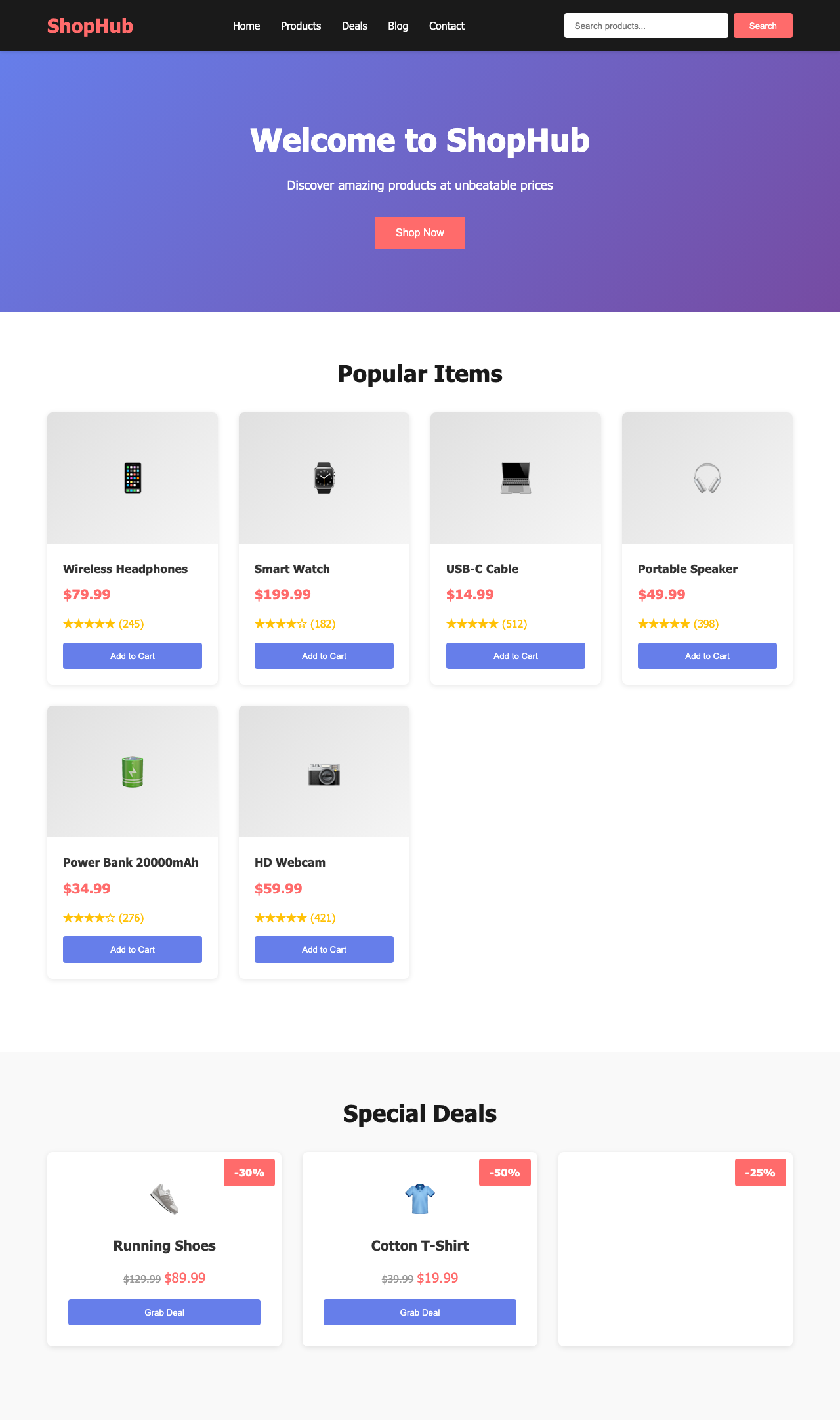Navigate to the Deals page
The width and height of the screenshot is (840, 1420).
tap(354, 26)
